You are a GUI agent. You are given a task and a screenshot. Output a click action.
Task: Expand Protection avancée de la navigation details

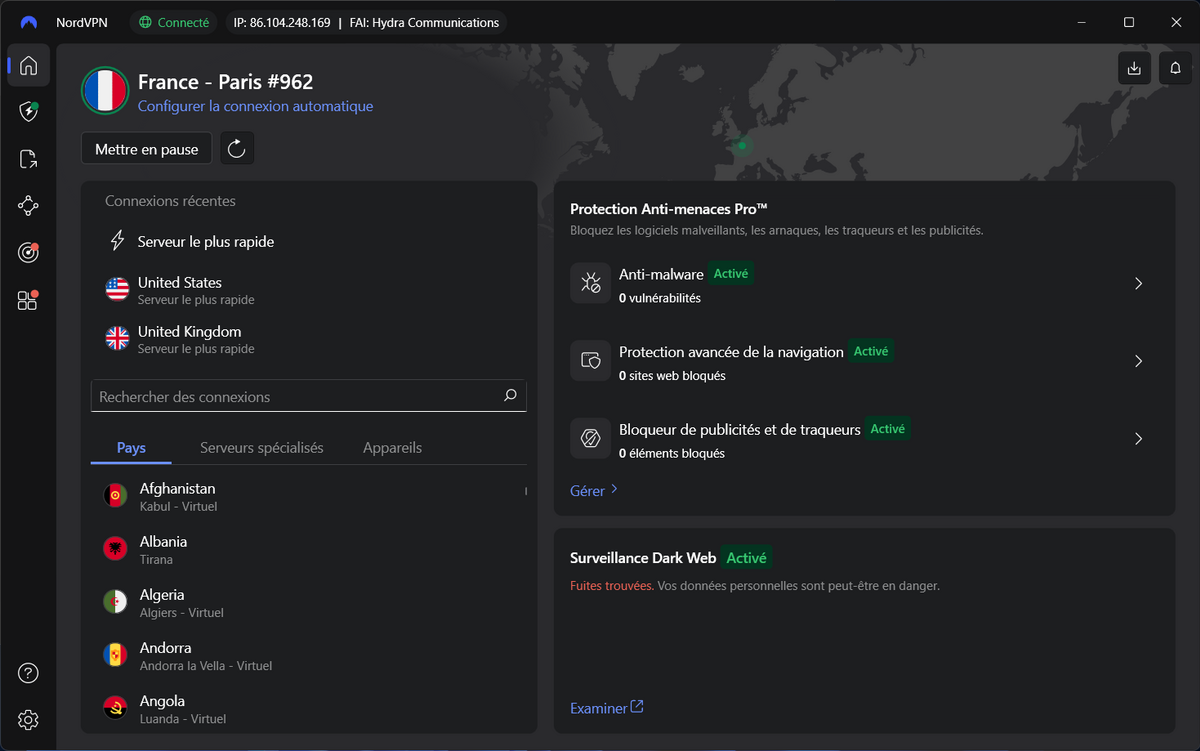tap(1138, 361)
